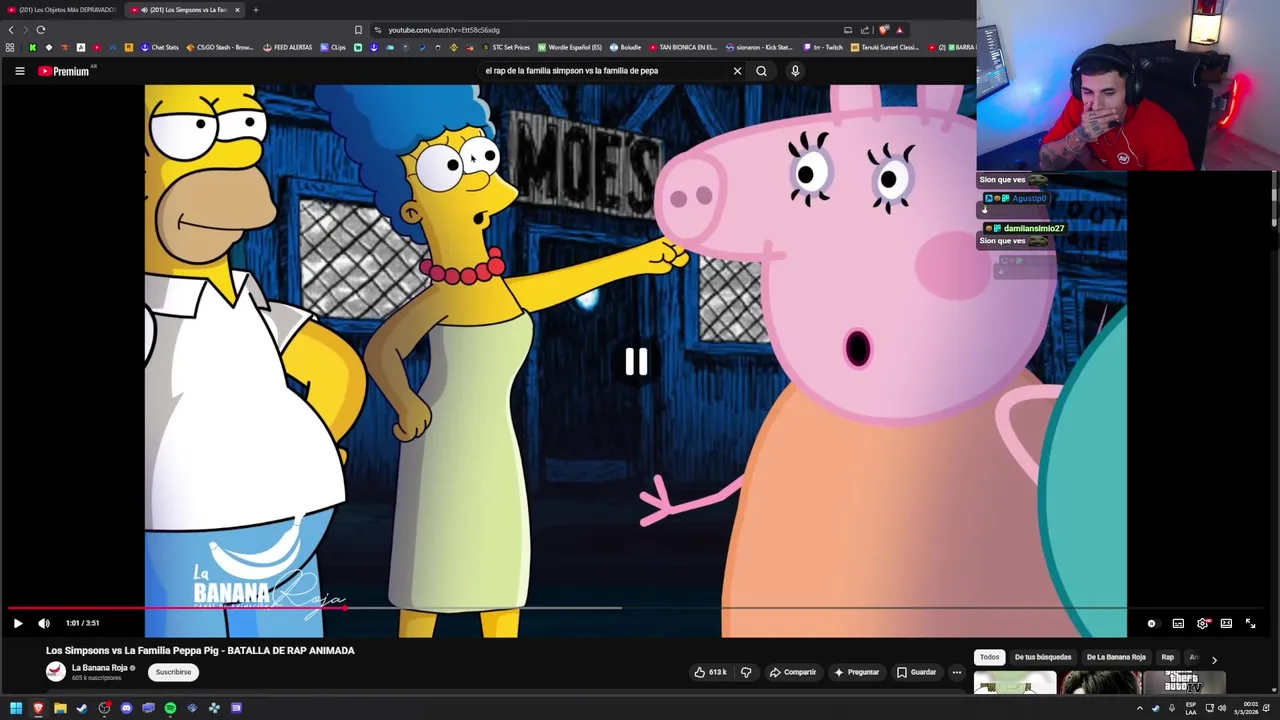Image resolution: width=1280 pixels, height=720 pixels.
Task: Open the Chat Stats bookmark
Action: tap(160, 47)
